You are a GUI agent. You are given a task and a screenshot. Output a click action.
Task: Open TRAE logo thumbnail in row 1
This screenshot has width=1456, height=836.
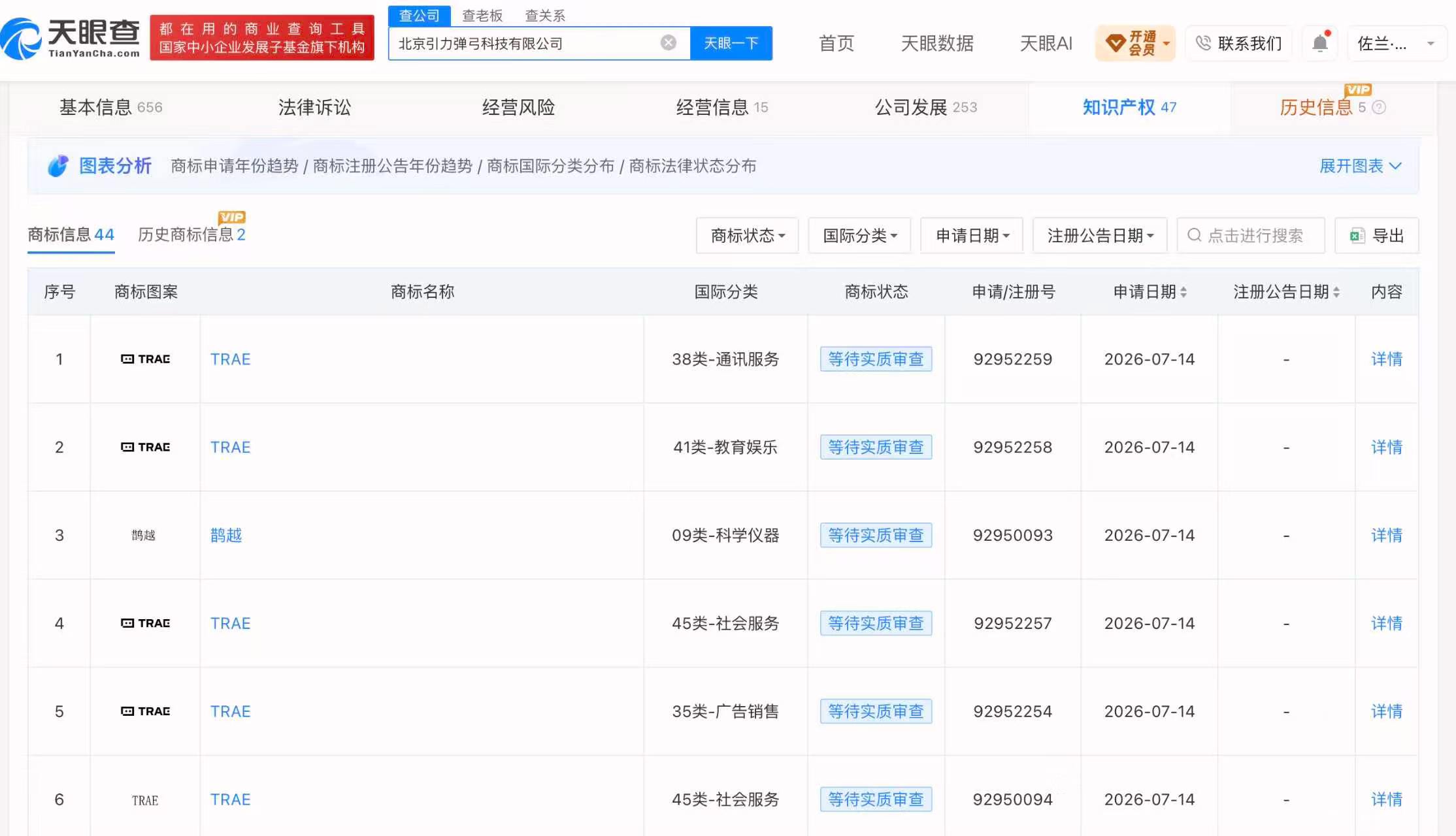click(146, 359)
